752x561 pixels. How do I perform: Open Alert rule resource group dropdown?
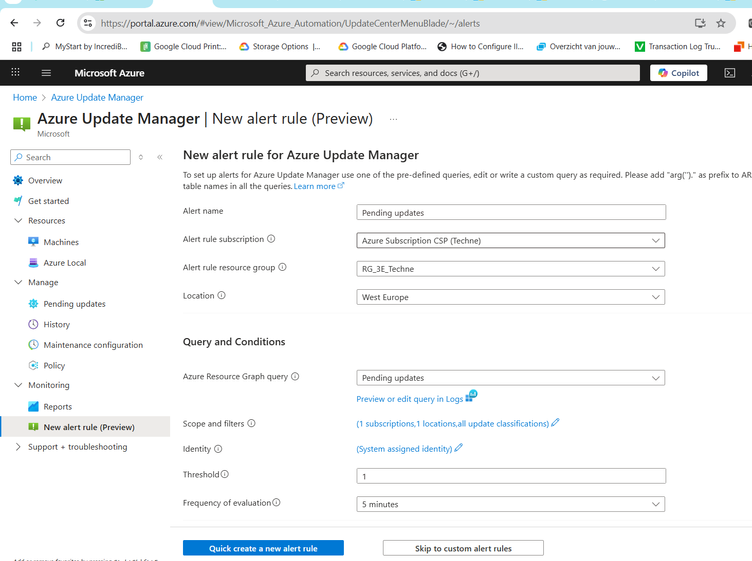(x=511, y=269)
